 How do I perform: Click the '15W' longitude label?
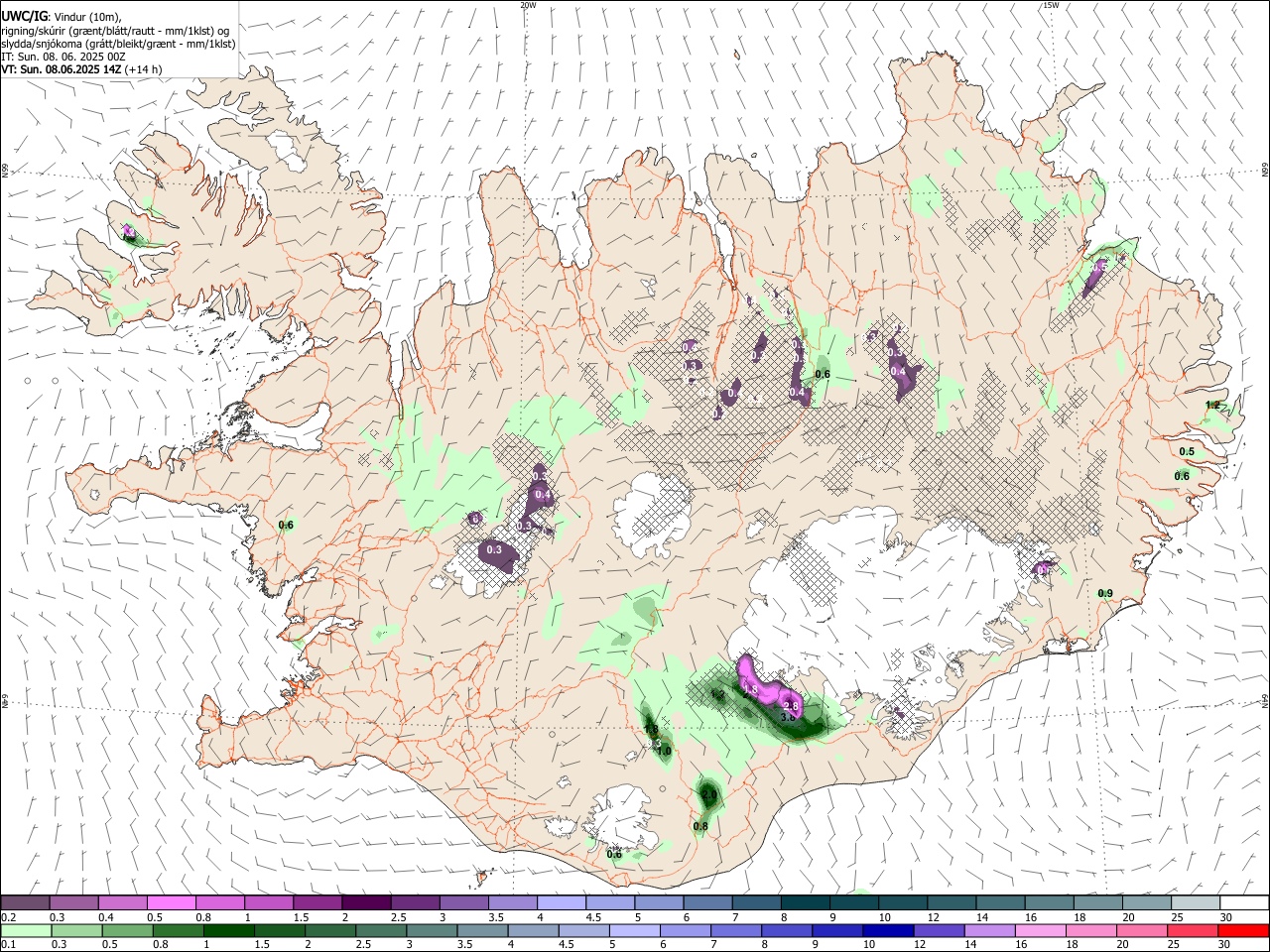tap(1051, 5)
